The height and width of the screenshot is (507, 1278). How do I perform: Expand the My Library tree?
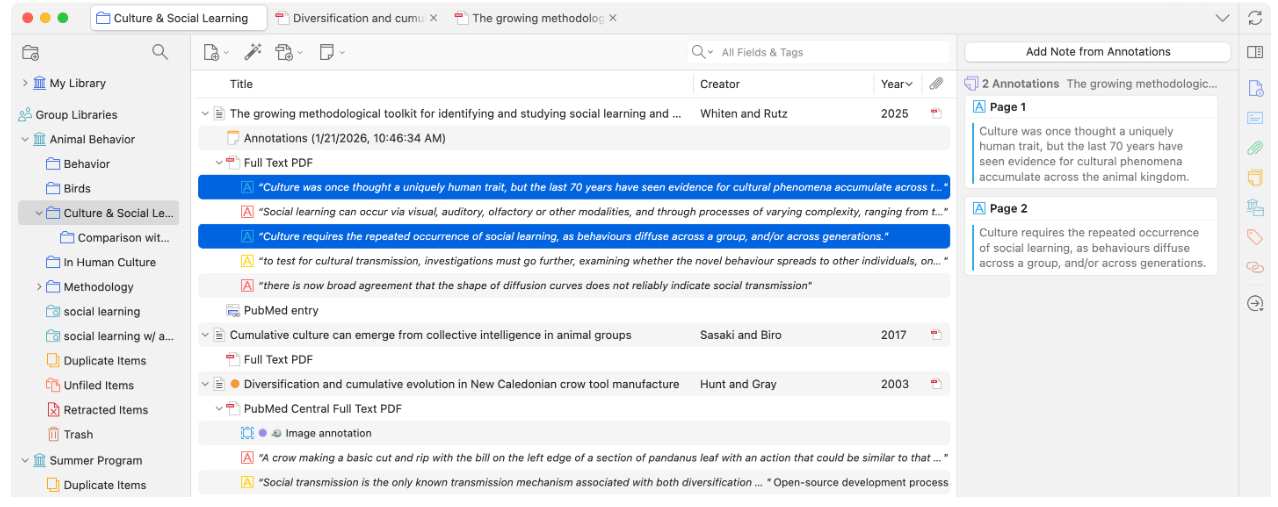25,83
